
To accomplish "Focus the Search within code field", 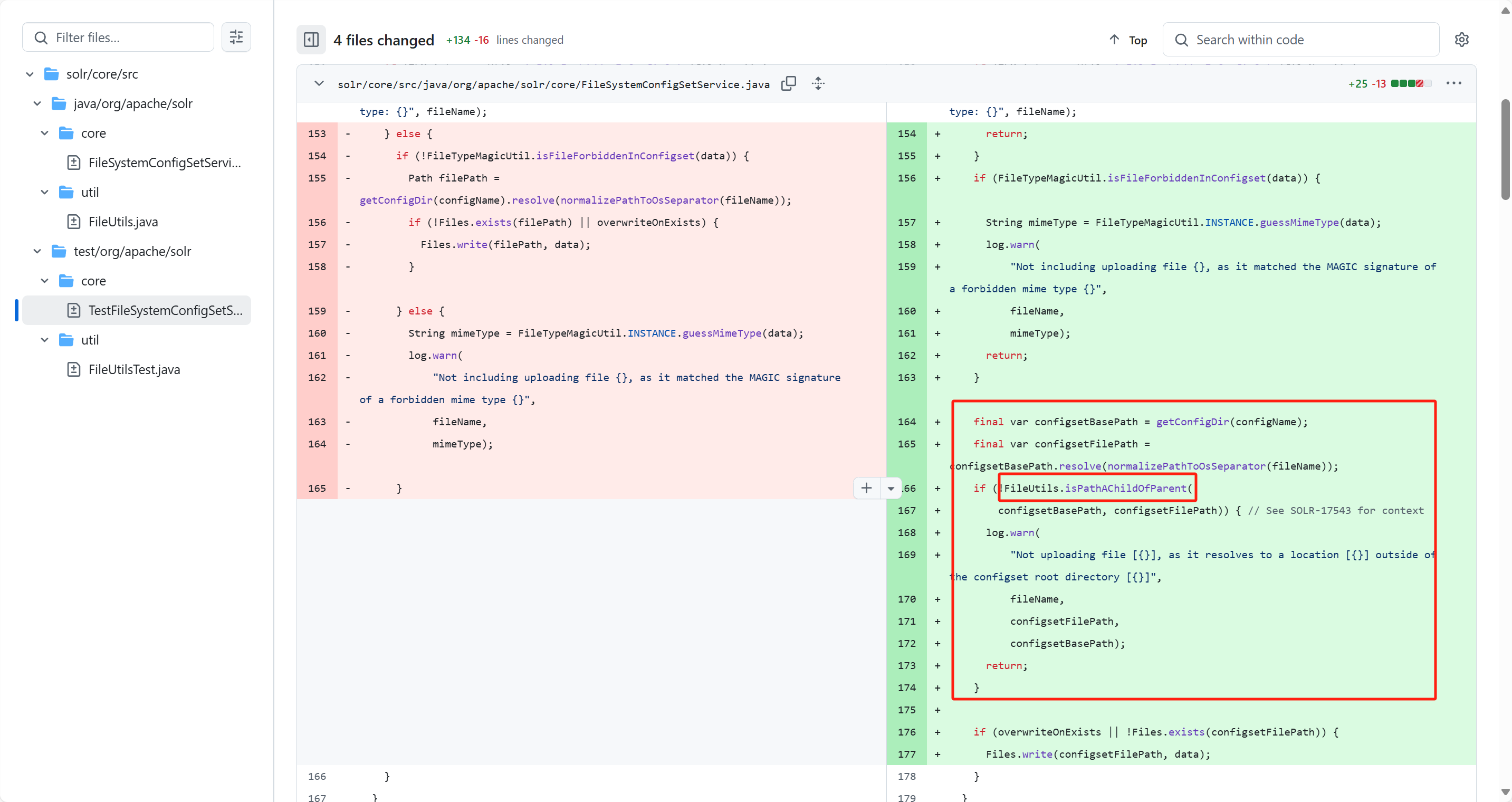I will pos(1300,40).
